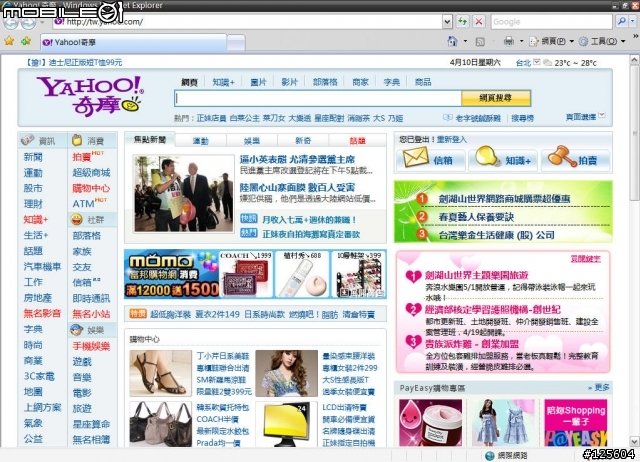This screenshot has height=462, width=640.
Task: Select the 知識+ search tab
Action: pos(223,82)
